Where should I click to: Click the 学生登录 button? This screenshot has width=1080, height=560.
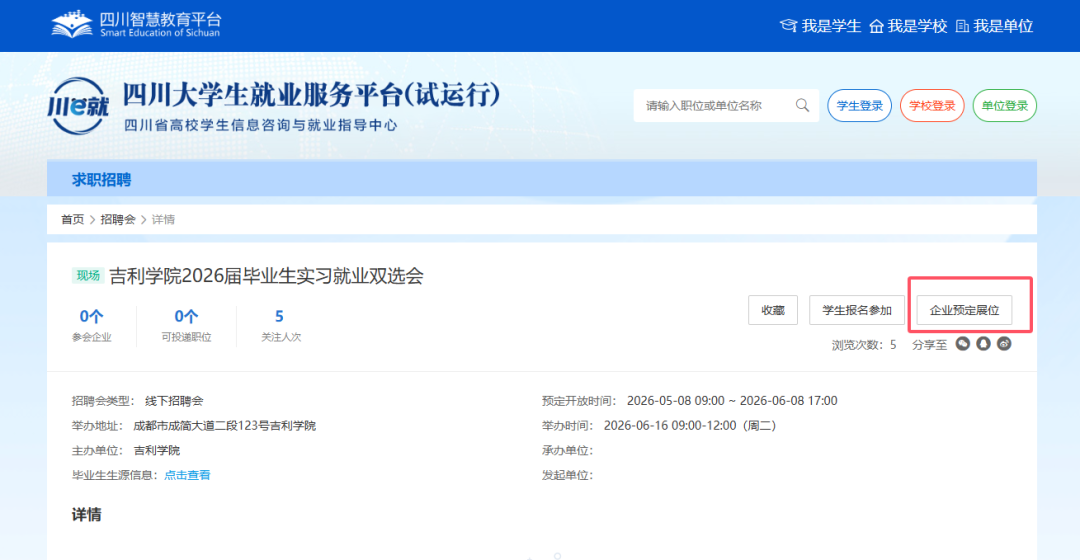pyautogui.click(x=860, y=105)
